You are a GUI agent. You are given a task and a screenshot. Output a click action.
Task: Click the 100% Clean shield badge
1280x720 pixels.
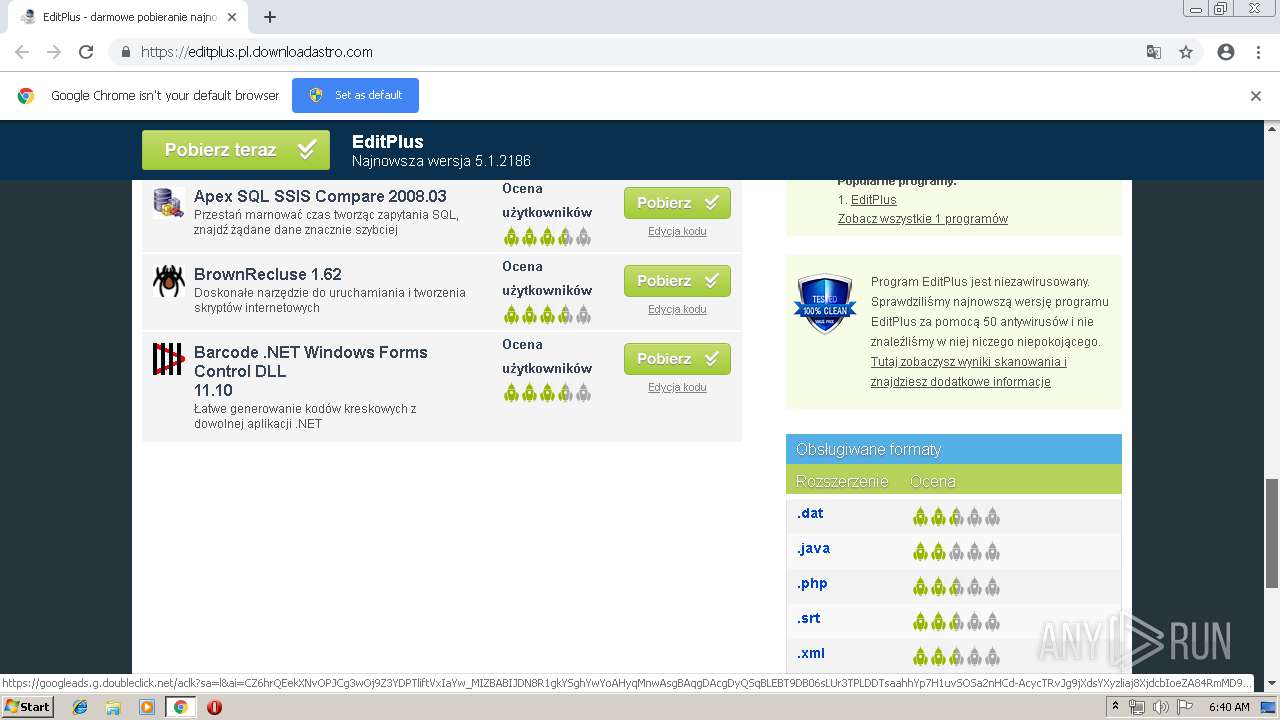825,303
